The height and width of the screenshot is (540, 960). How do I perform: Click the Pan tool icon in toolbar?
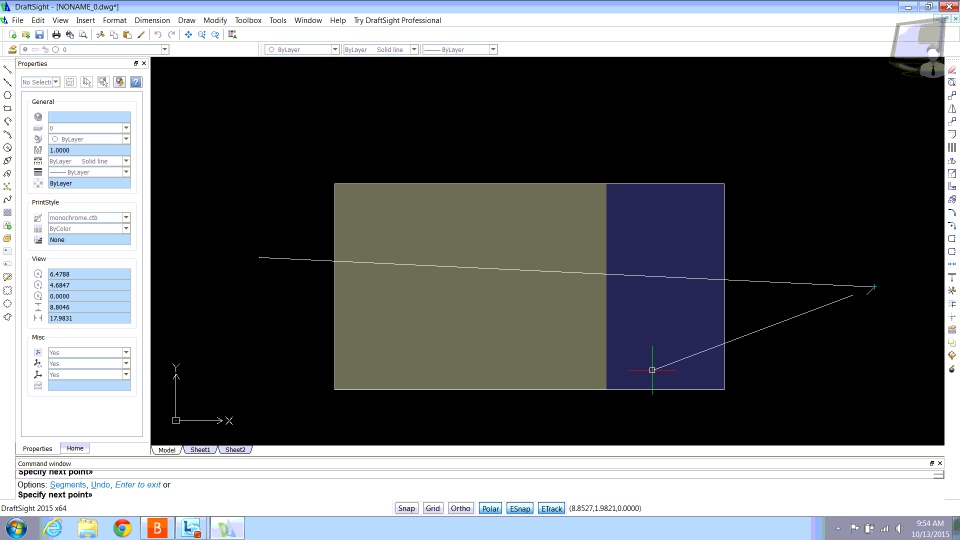coord(189,35)
